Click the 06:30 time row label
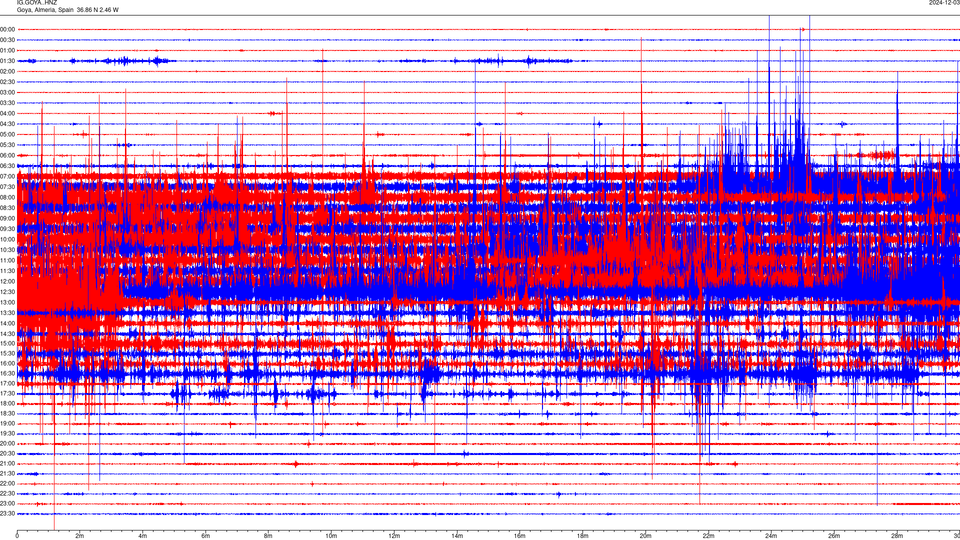The image size is (960, 540). [8, 166]
